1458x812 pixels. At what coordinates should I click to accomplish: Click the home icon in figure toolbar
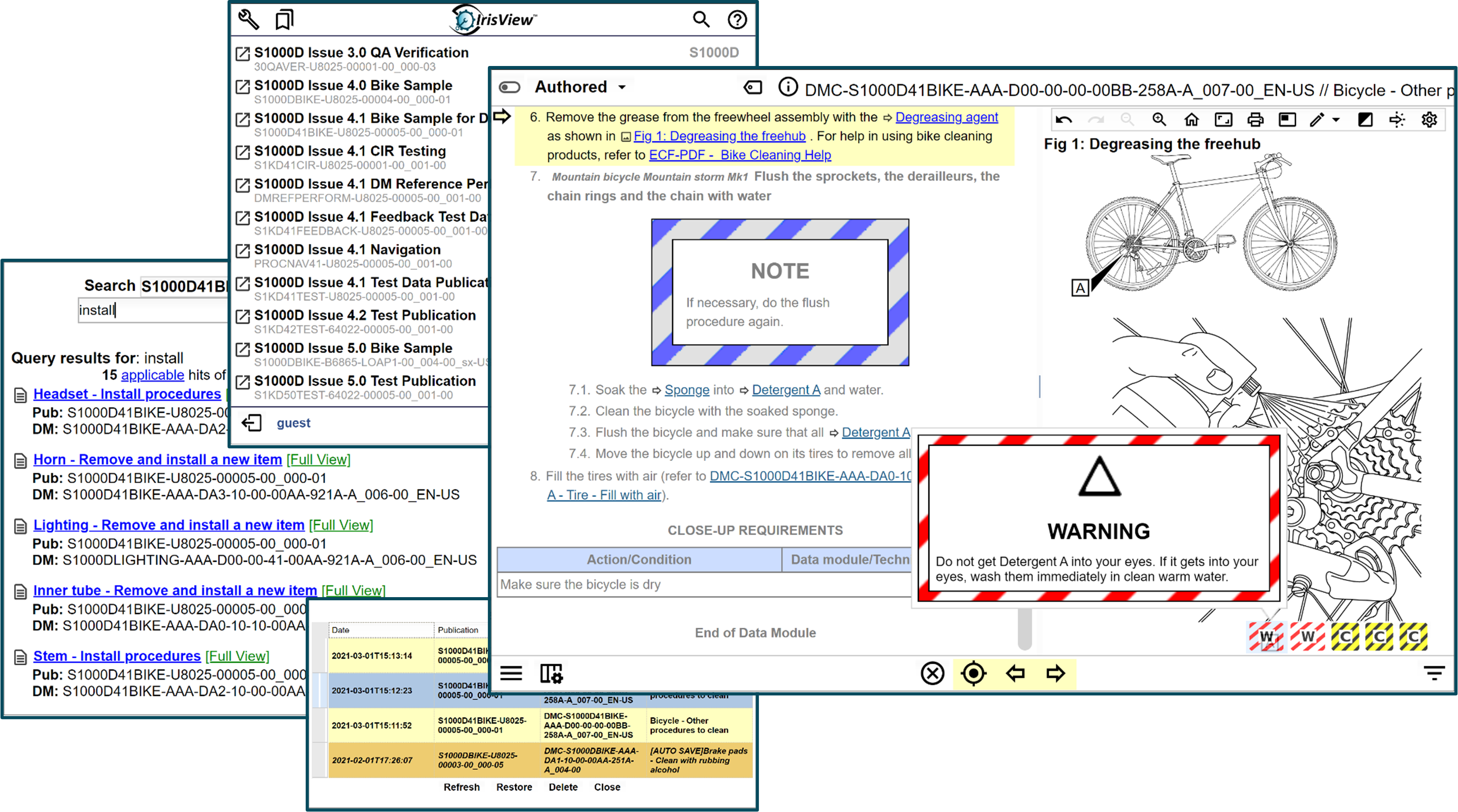pos(1191,119)
